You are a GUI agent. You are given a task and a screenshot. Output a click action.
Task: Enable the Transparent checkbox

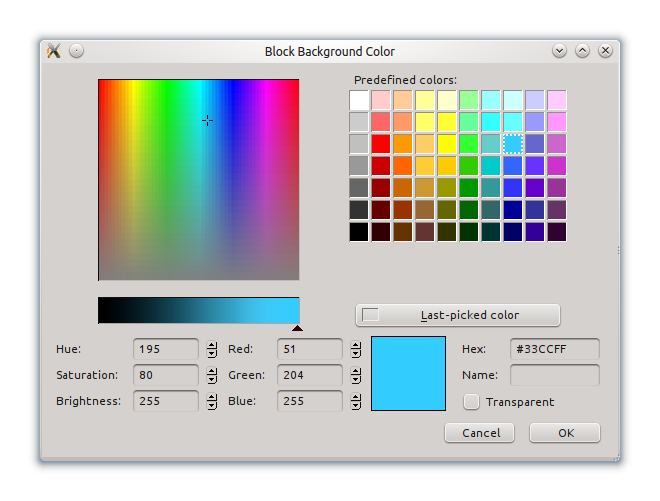tap(471, 402)
